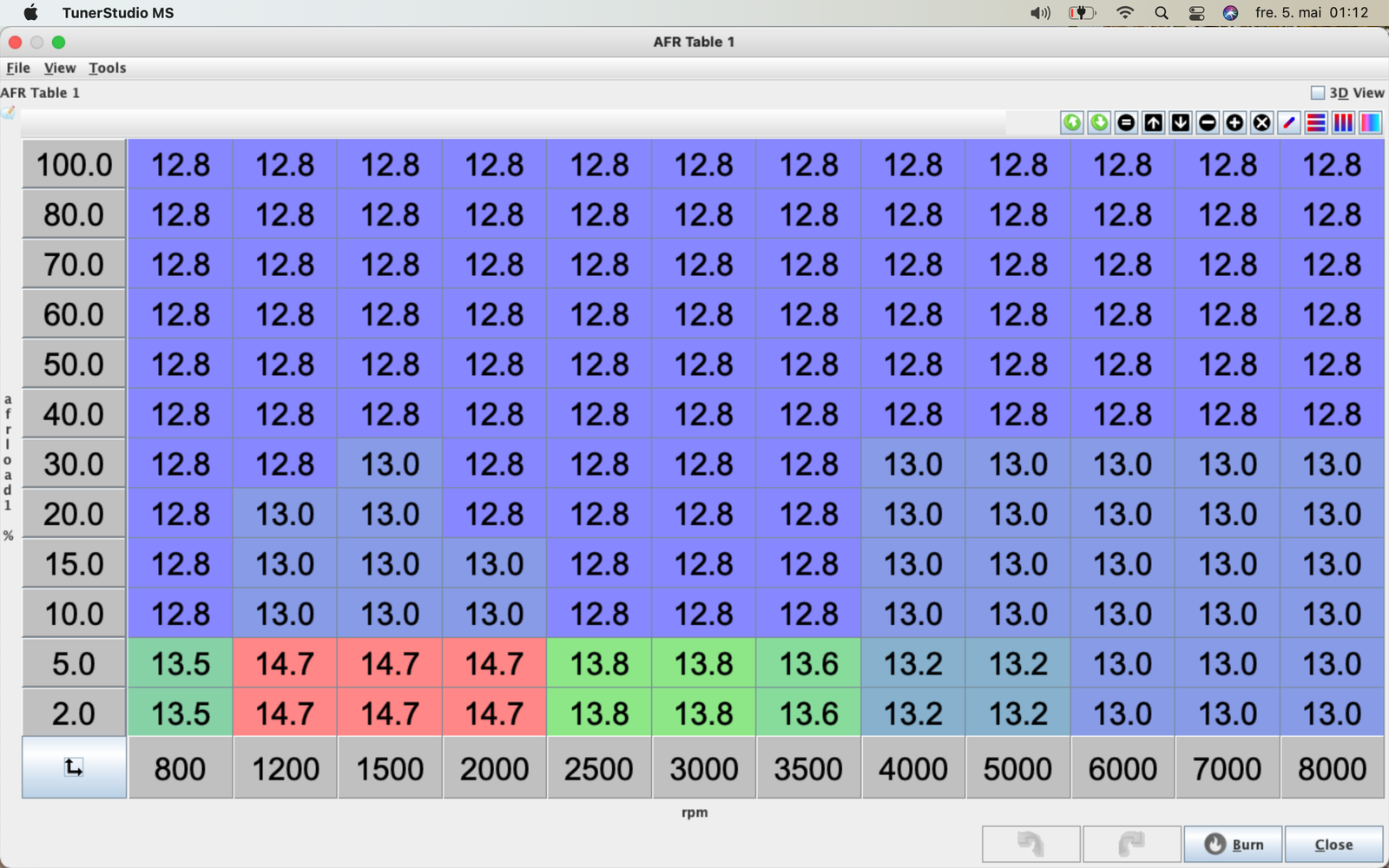Click the Burn button
The image size is (1389, 868).
pos(1233,844)
